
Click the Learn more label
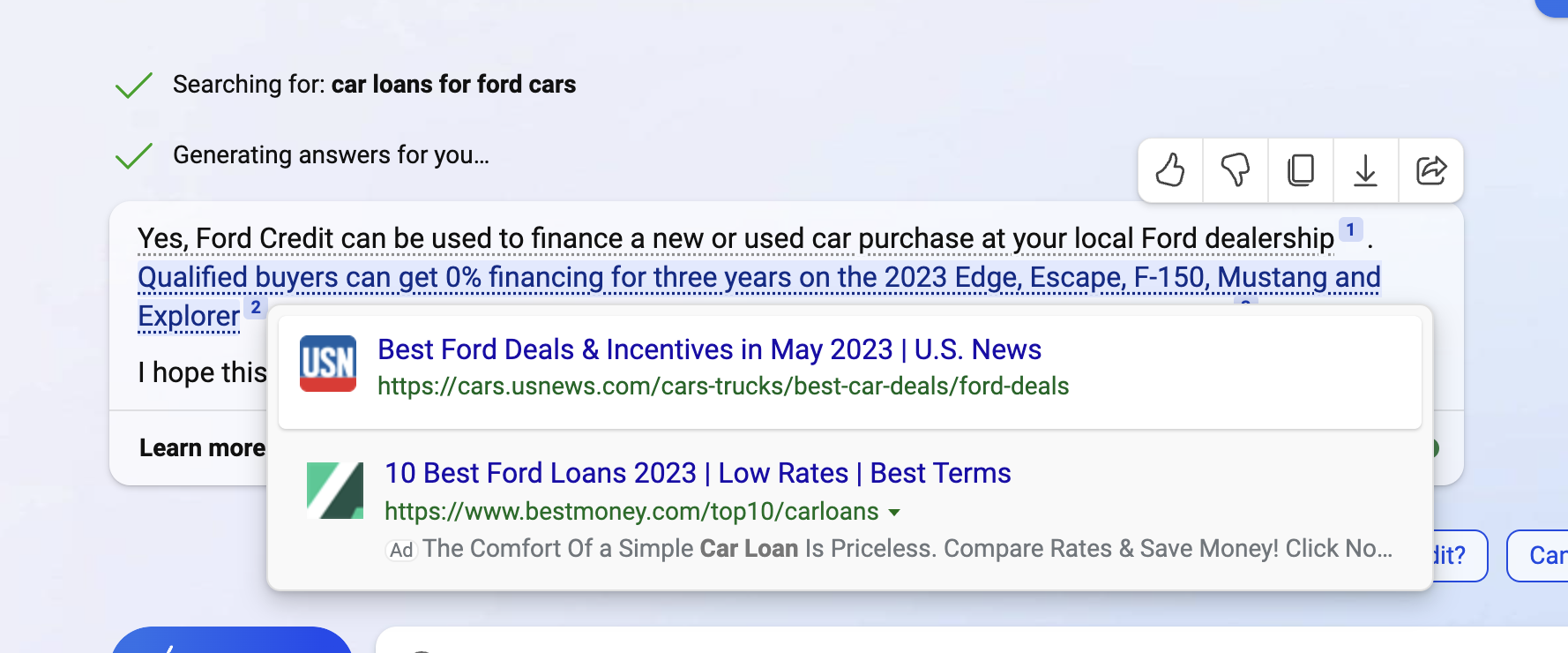[x=202, y=448]
